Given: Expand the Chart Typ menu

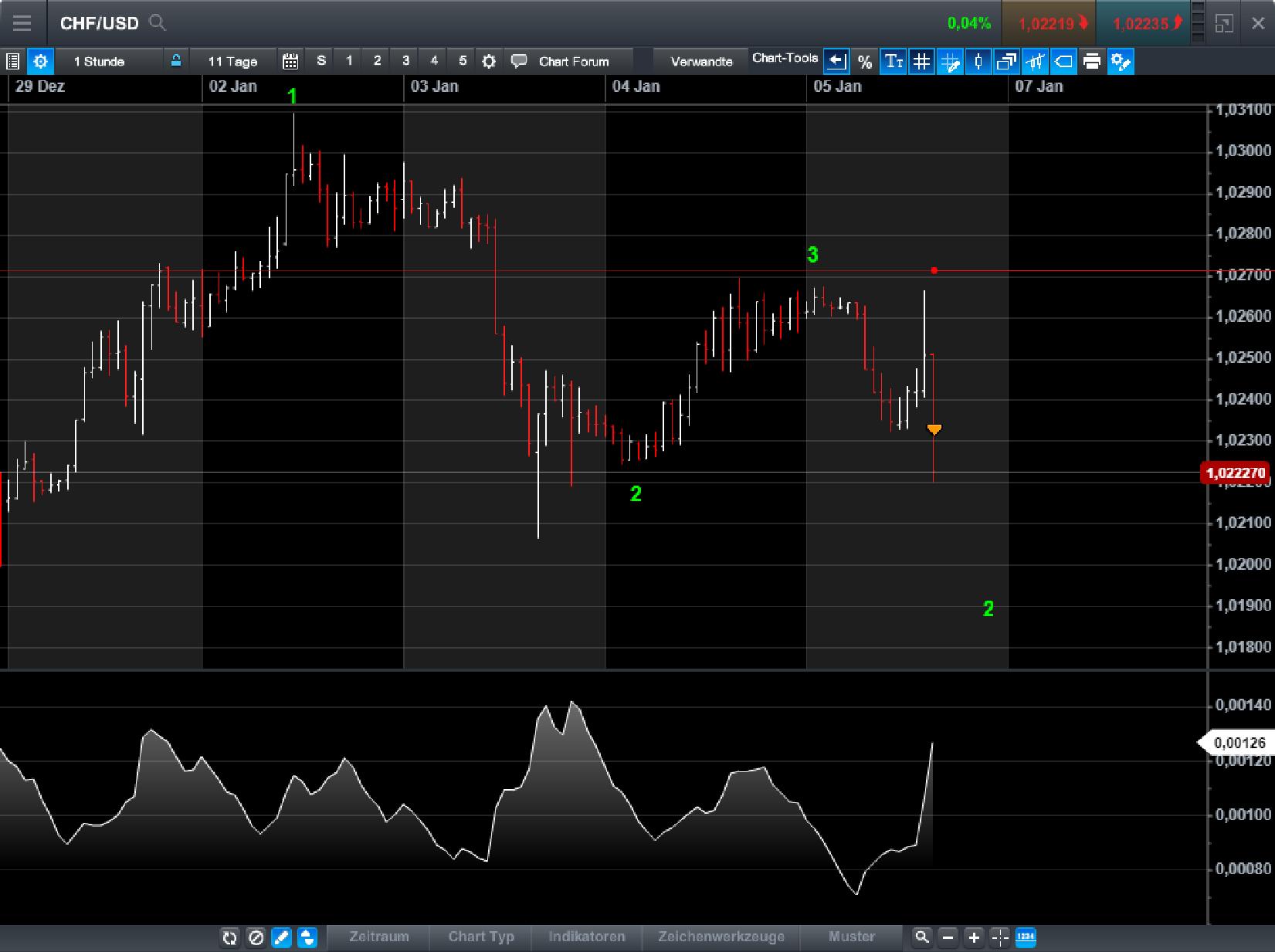Looking at the screenshot, I should coord(480,937).
